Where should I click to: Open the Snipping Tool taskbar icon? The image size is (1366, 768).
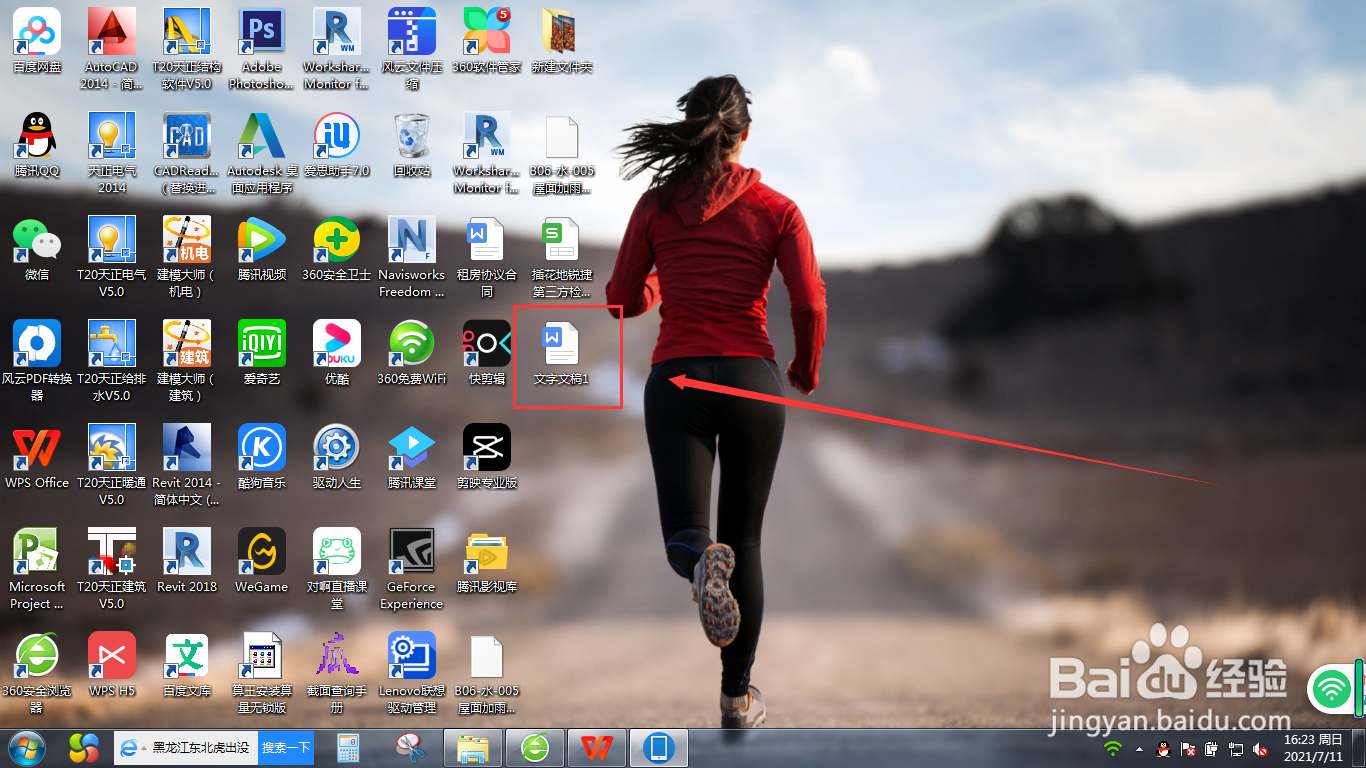pyautogui.click(x=408, y=748)
